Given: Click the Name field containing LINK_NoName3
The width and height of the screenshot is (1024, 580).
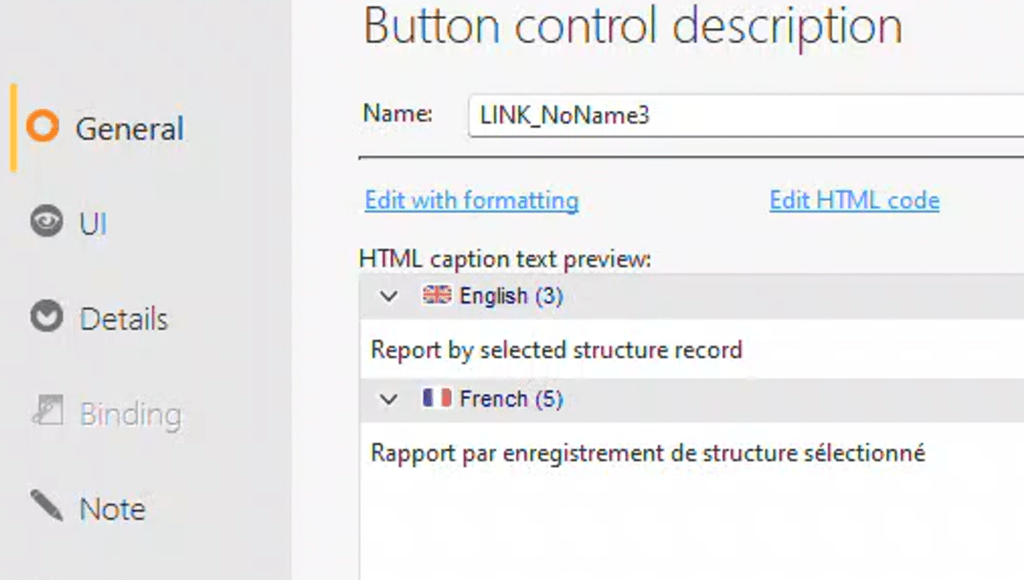Looking at the screenshot, I should pos(740,115).
